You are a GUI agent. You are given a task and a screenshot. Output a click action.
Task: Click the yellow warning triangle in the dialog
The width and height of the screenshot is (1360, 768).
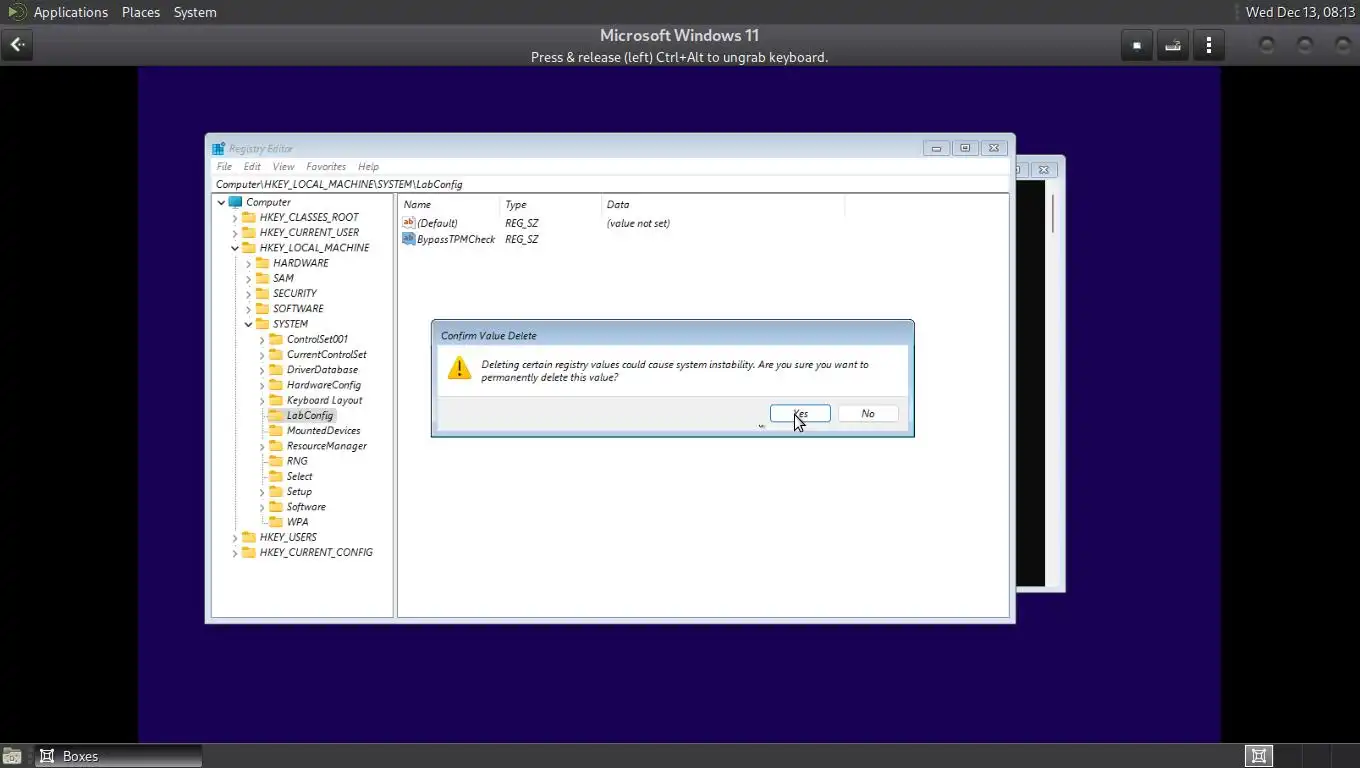[x=459, y=367]
